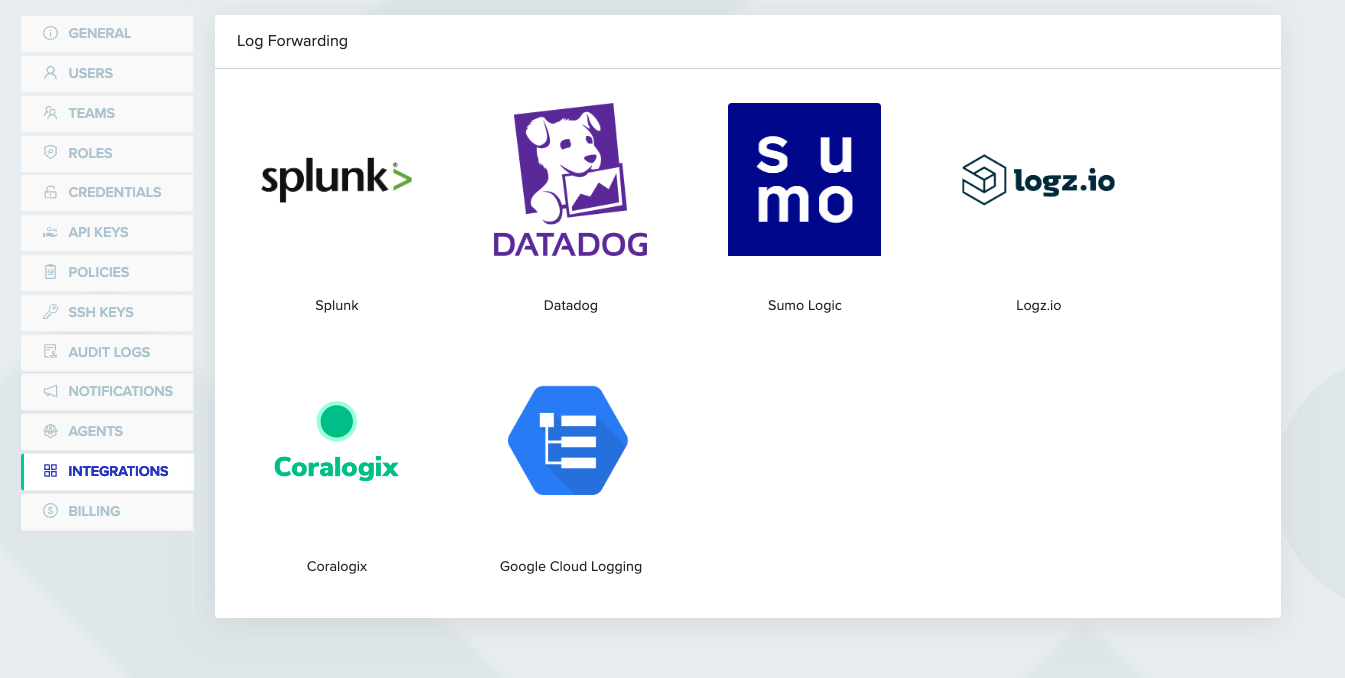Image resolution: width=1345 pixels, height=678 pixels.
Task: Select the Google Cloud Logging hexagon logo
Action: (x=568, y=440)
